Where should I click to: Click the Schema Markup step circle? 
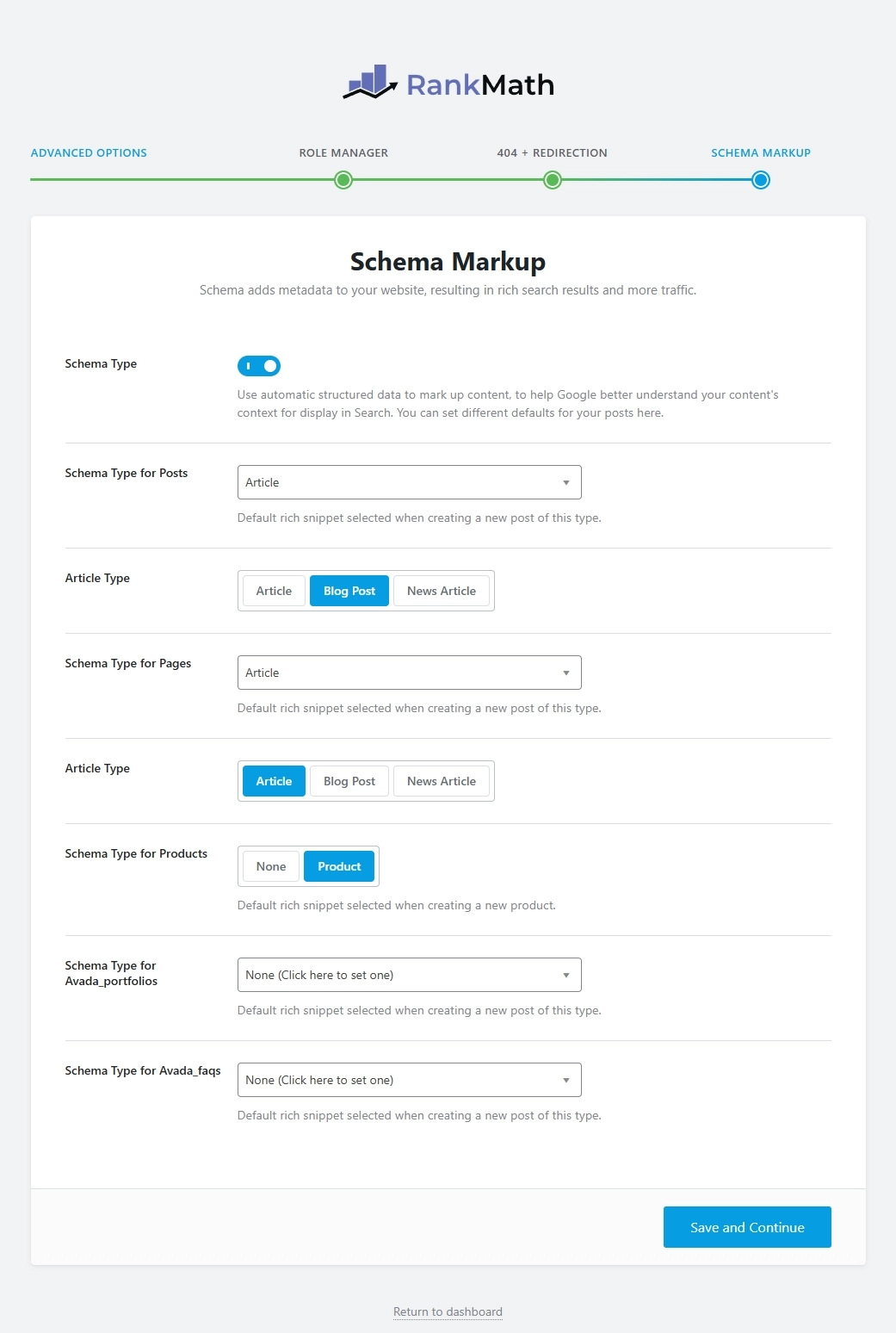click(760, 180)
